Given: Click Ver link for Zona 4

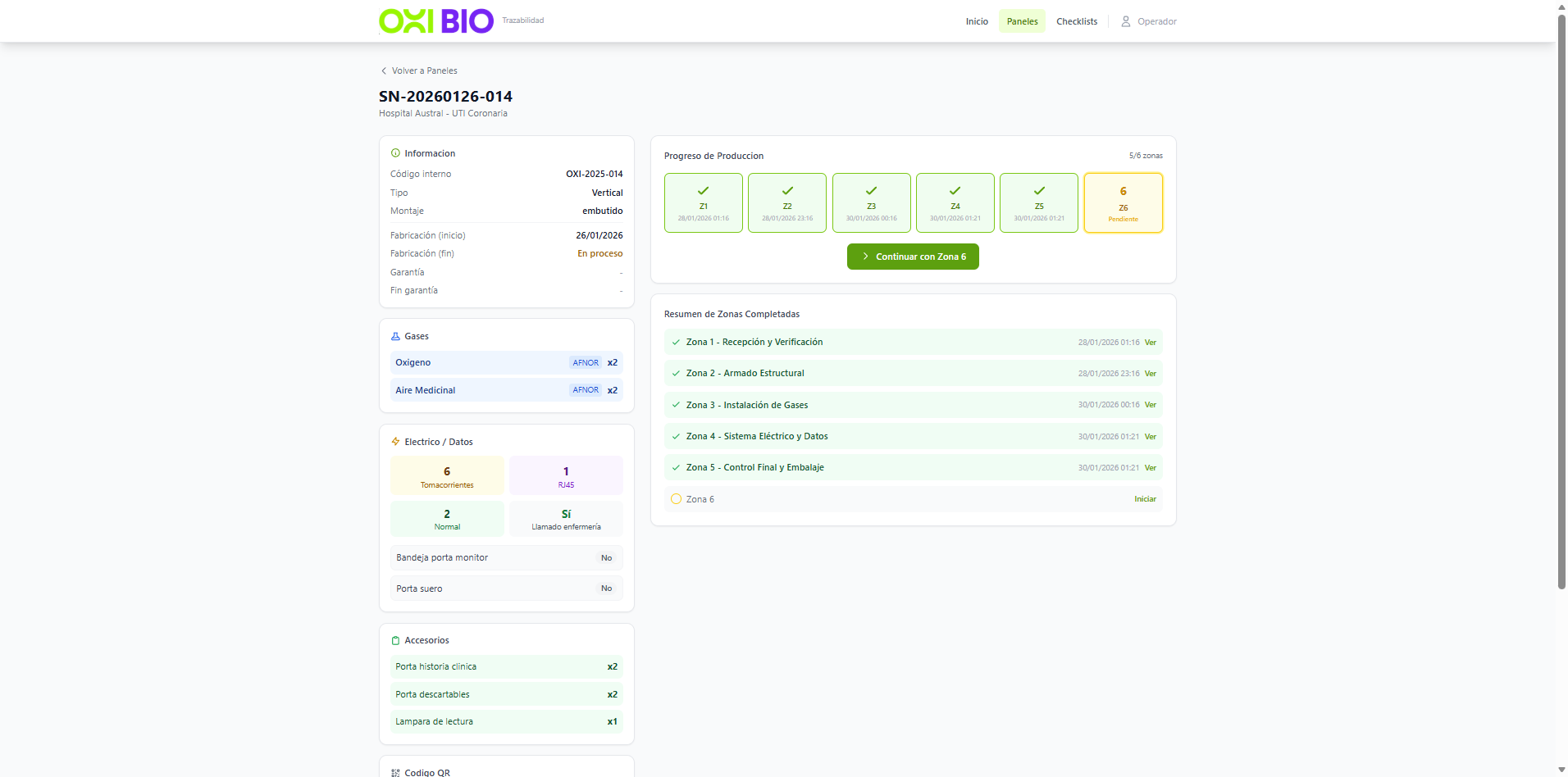Looking at the screenshot, I should (x=1151, y=437).
